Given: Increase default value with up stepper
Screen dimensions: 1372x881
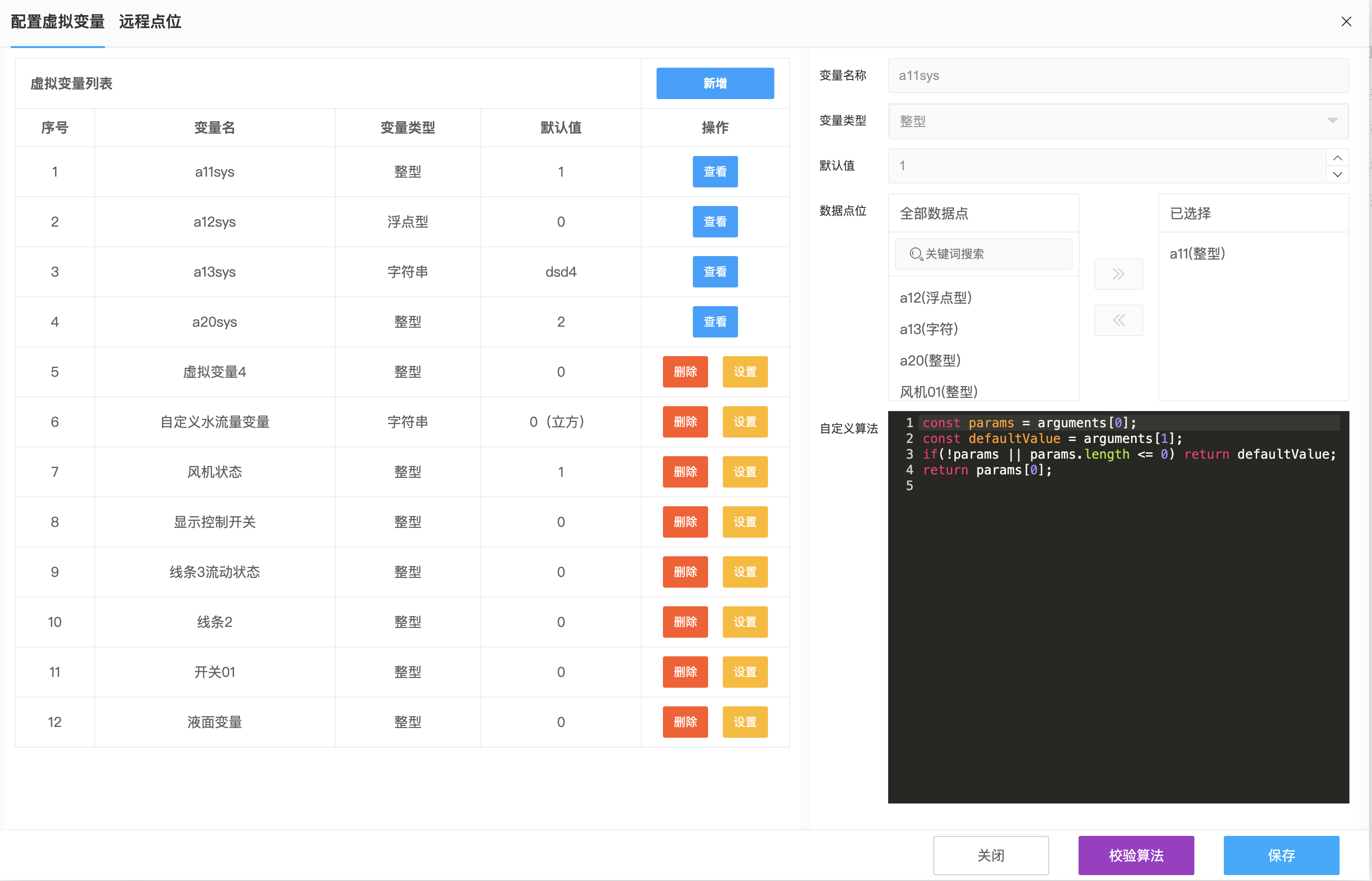Looking at the screenshot, I should [x=1337, y=157].
